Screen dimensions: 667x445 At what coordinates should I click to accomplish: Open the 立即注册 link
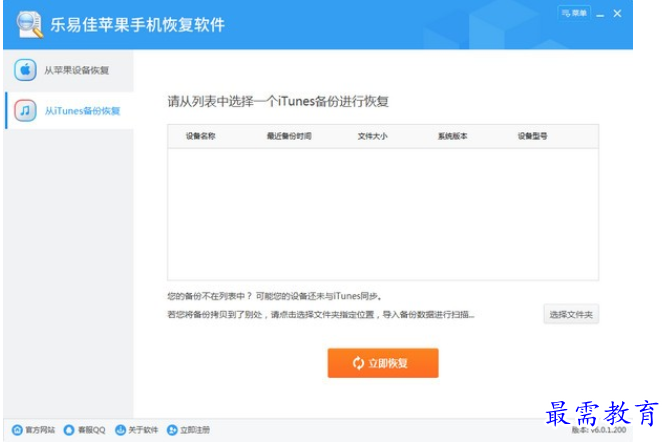(x=195, y=430)
